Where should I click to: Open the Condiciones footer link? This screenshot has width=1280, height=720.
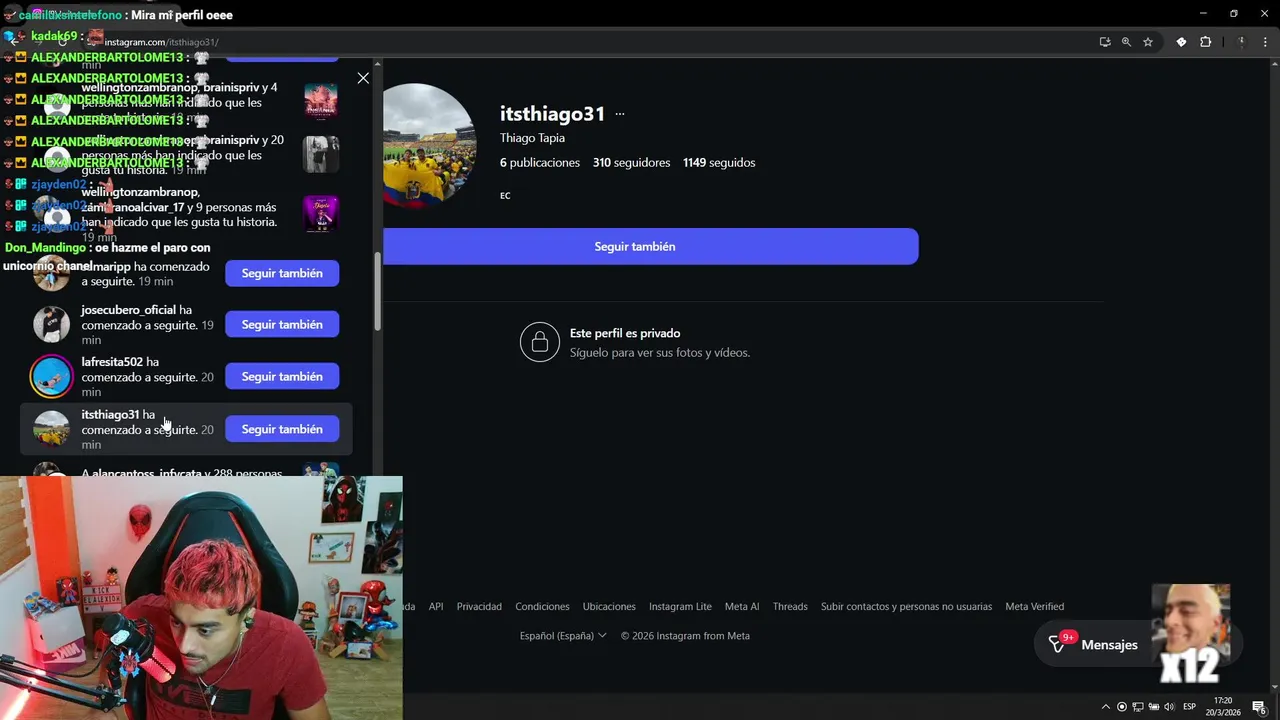[x=542, y=607]
